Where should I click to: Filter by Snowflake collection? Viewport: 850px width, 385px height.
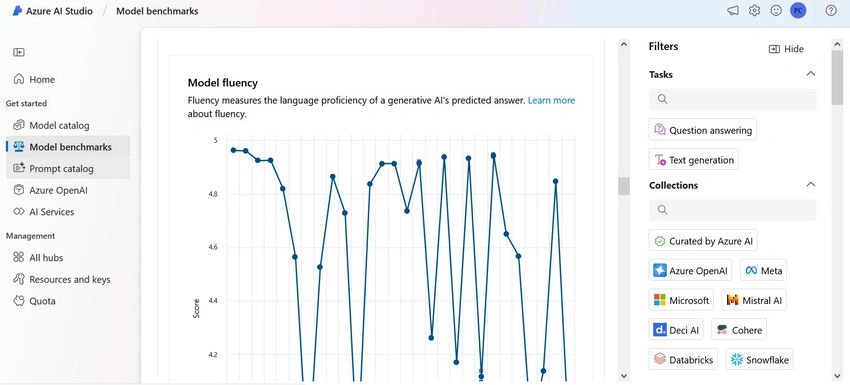(x=759, y=360)
